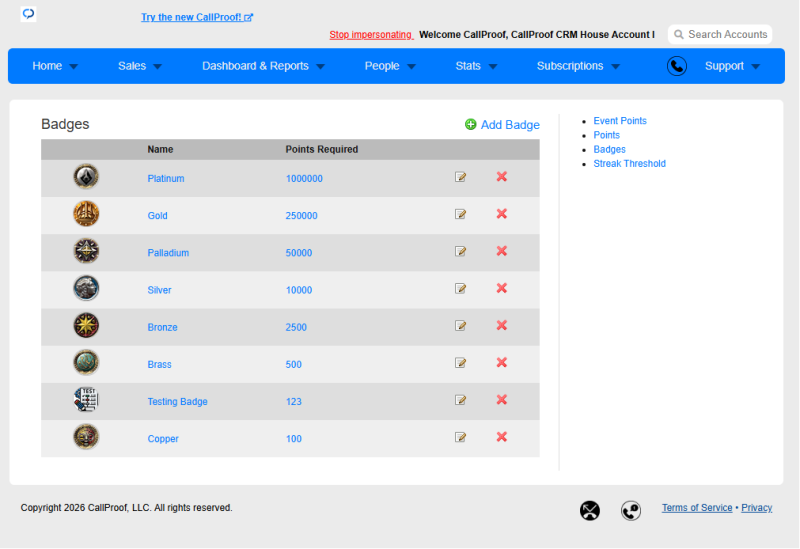Open the Sales menu

(132, 66)
